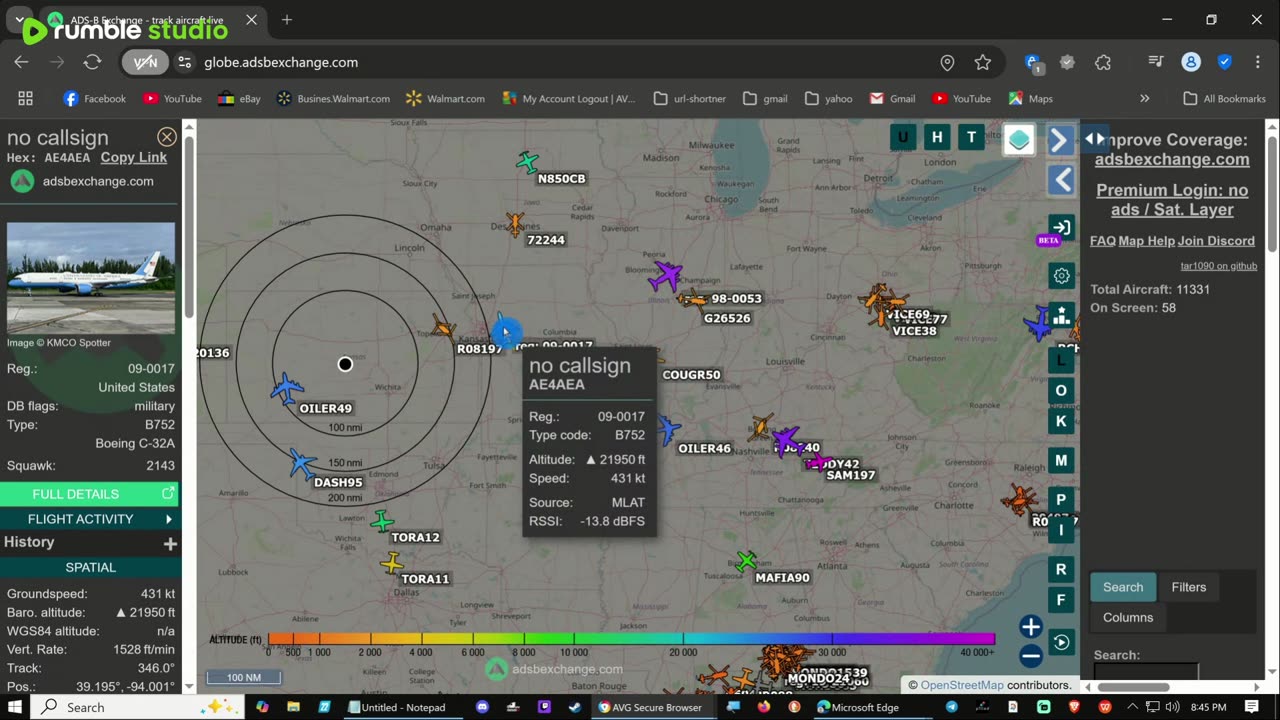1280x720 pixels.
Task: Focus the sidebar Search input field
Action: point(1146,672)
